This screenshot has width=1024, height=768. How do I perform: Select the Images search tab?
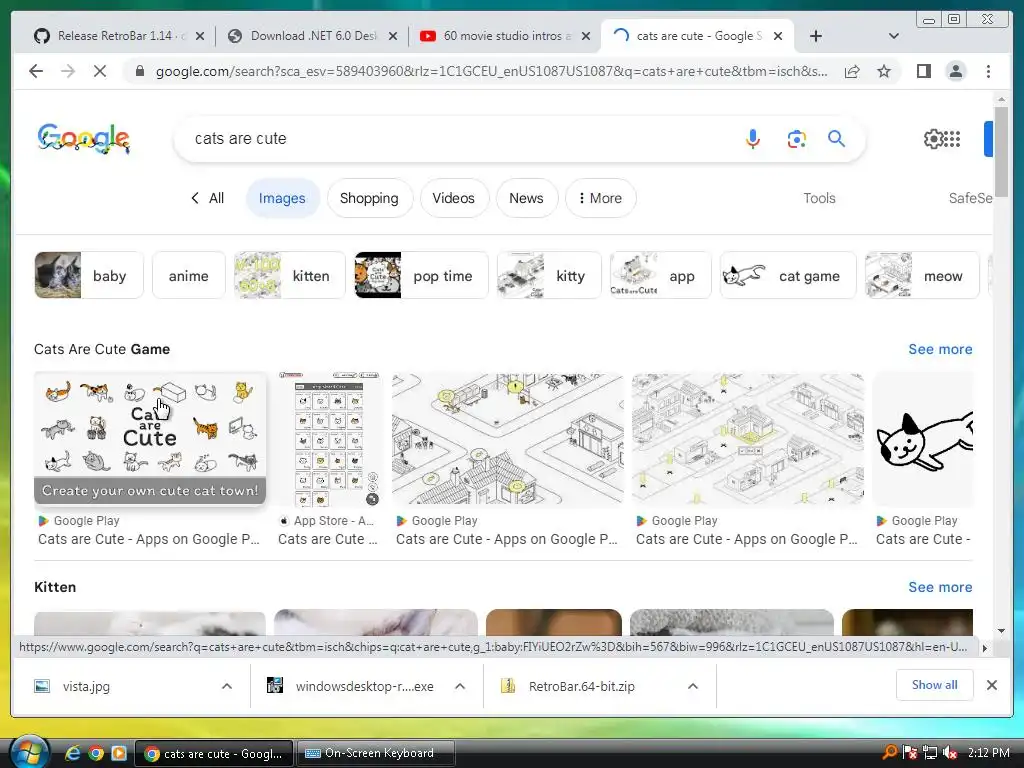[282, 198]
